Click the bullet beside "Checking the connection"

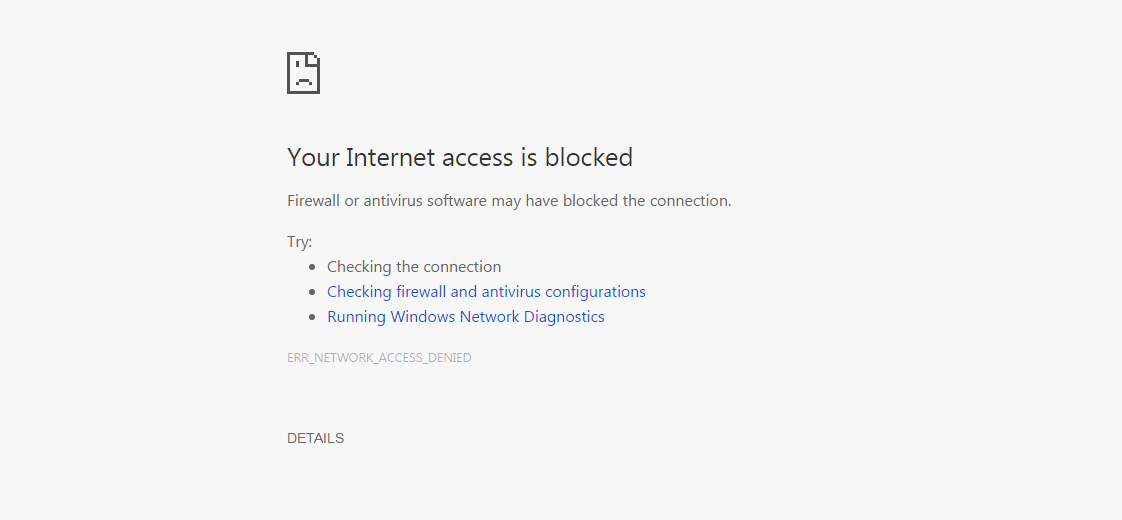pyautogui.click(x=313, y=267)
